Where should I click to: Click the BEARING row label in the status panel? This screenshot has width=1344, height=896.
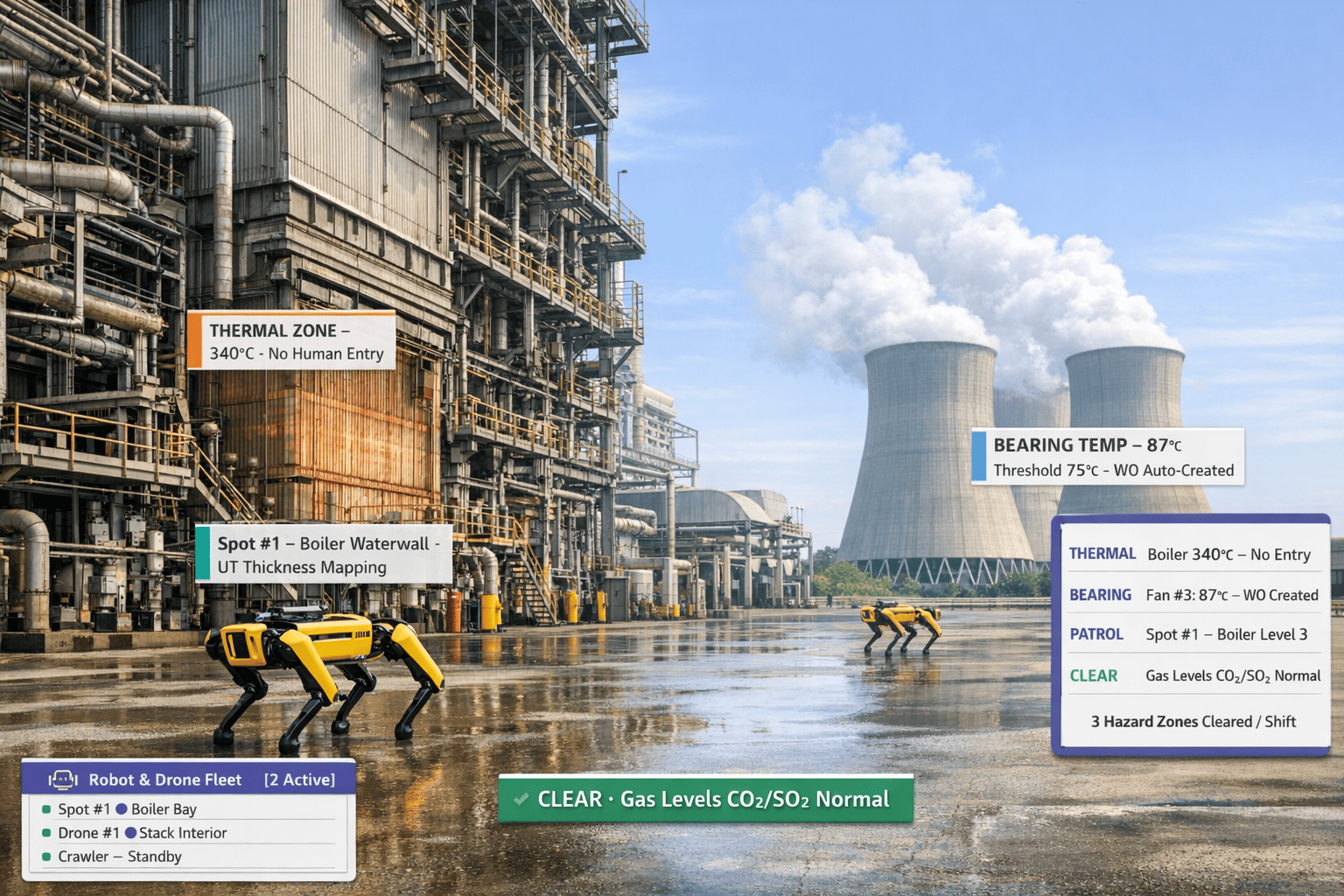tap(1101, 594)
